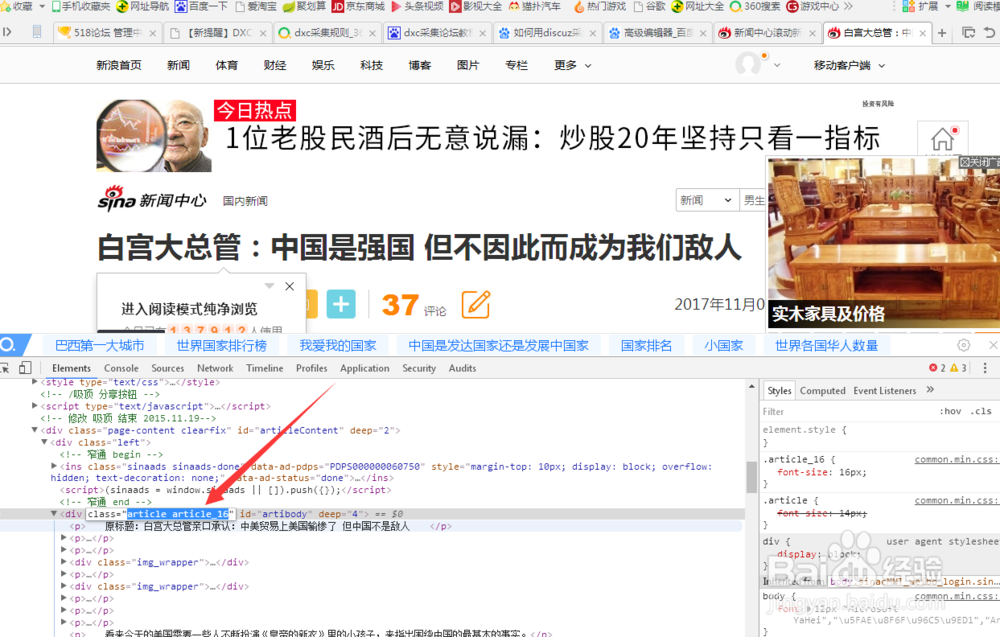Click the blue plus share icon
The image size is (1000, 637).
click(341, 304)
